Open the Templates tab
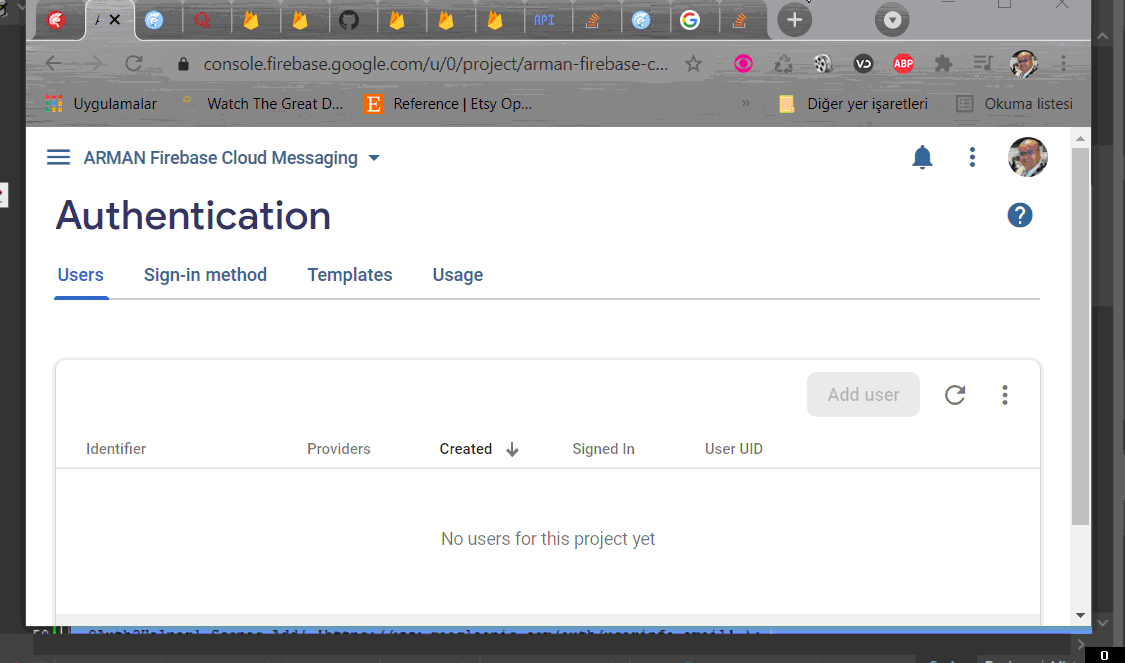 coord(350,275)
